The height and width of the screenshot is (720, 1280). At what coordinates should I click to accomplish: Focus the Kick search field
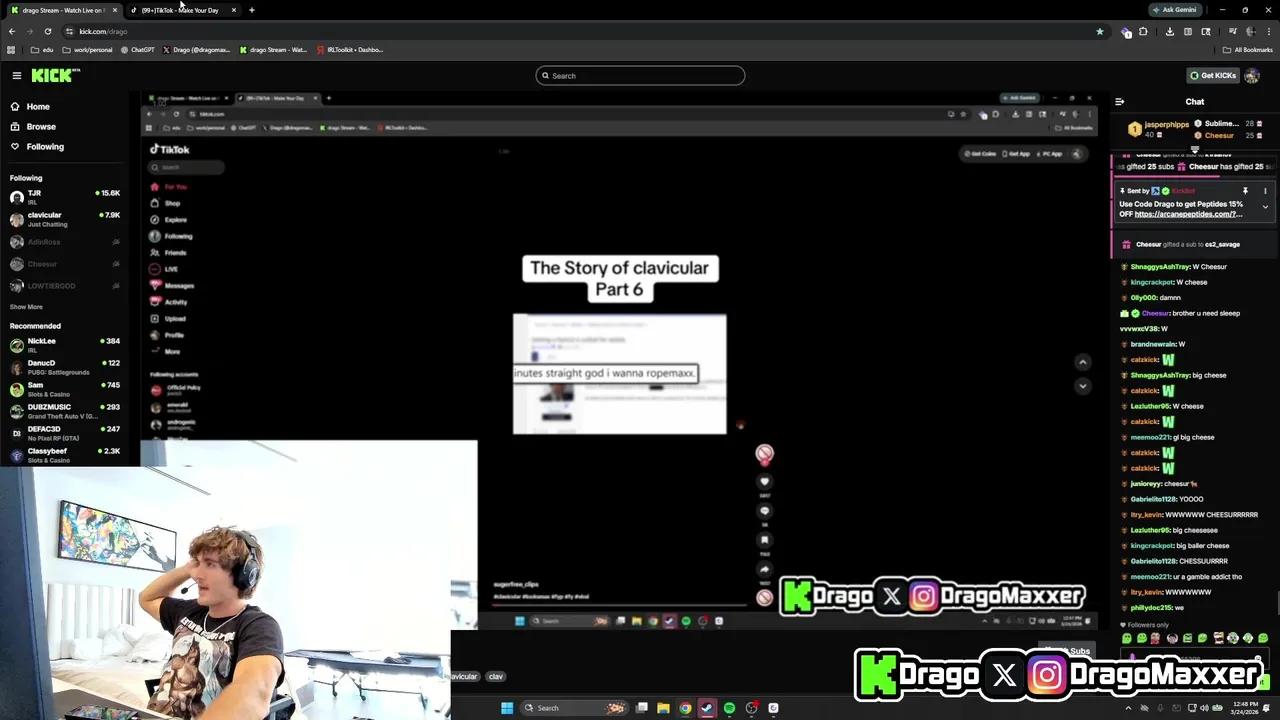click(x=640, y=75)
